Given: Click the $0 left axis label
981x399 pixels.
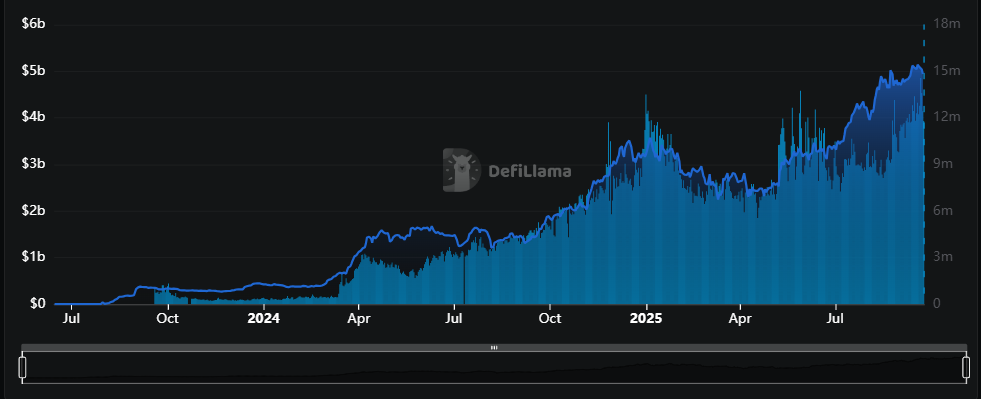Looking at the screenshot, I should 39,303.
